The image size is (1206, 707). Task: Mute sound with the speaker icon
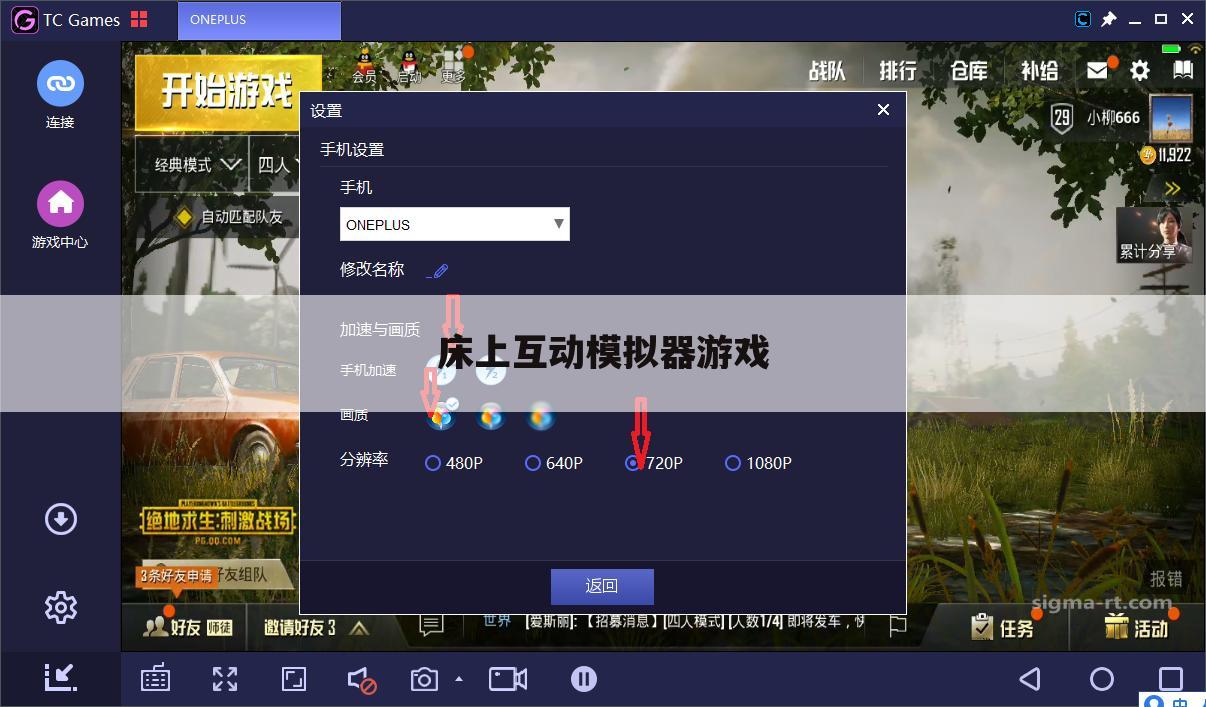point(361,680)
